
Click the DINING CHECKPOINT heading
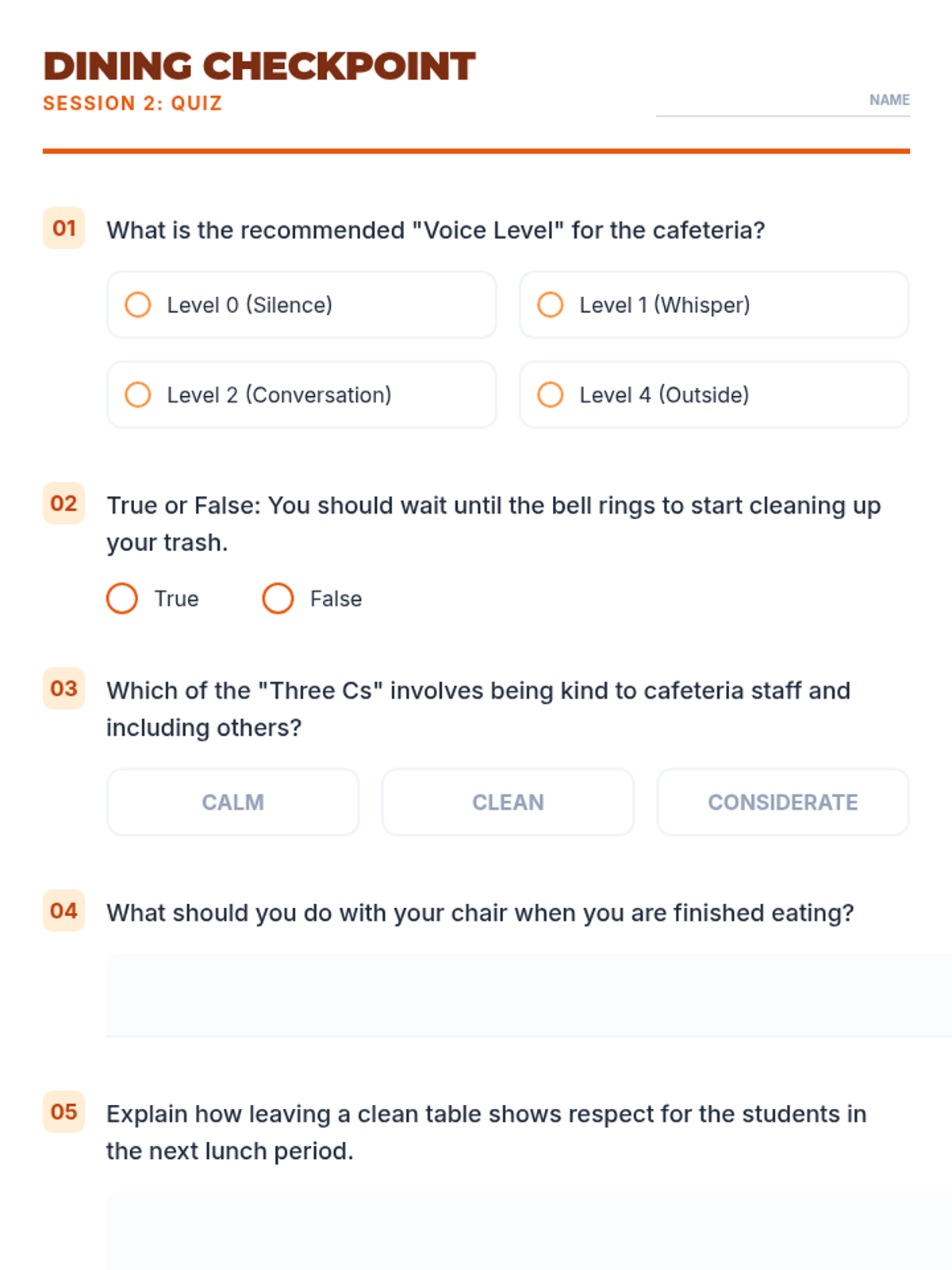(x=259, y=66)
